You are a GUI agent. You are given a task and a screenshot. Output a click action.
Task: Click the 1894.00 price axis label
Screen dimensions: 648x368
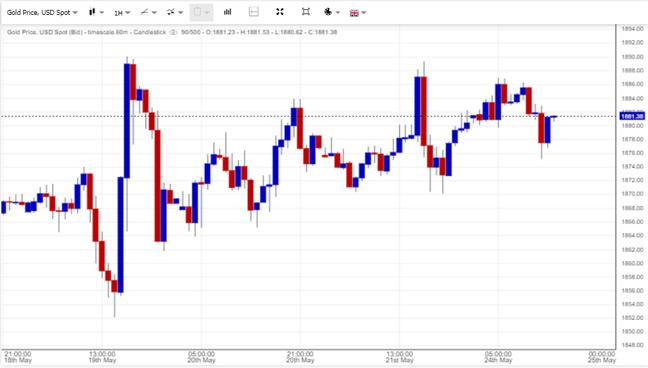tap(633, 29)
